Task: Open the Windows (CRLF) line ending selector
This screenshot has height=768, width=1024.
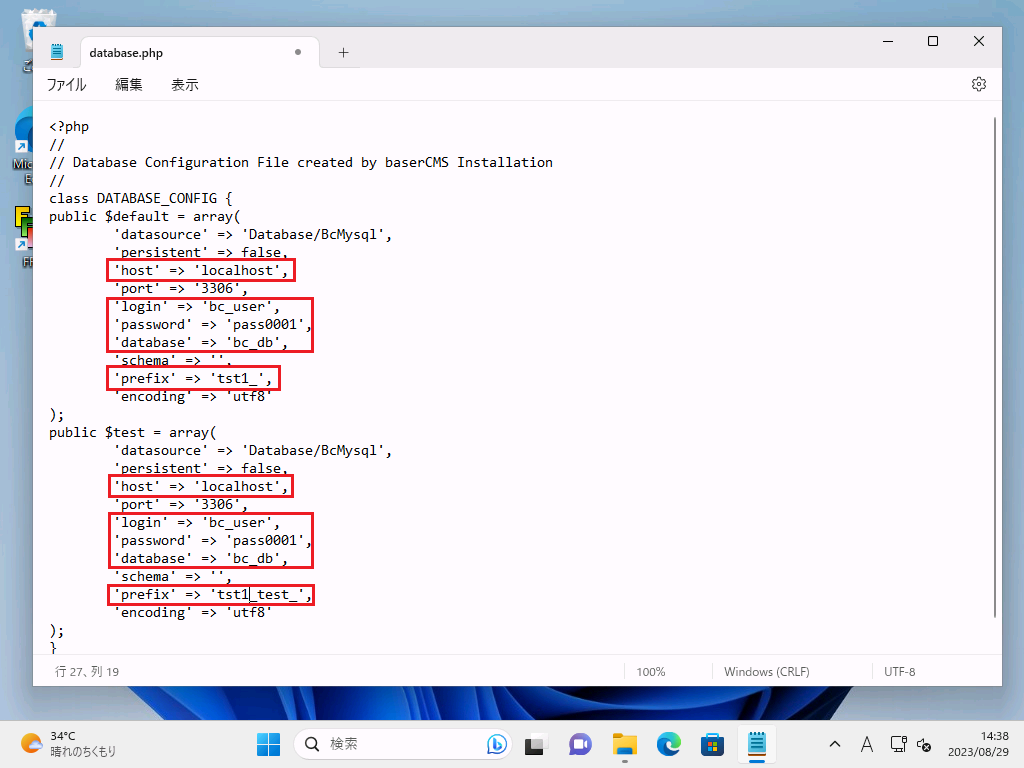Action: click(766, 672)
